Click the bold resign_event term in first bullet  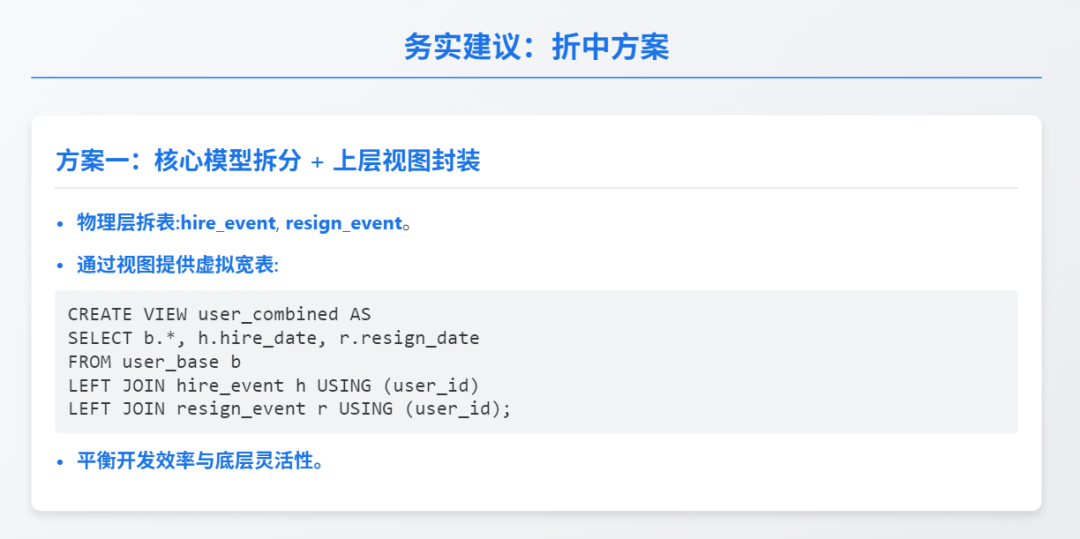[x=343, y=223]
